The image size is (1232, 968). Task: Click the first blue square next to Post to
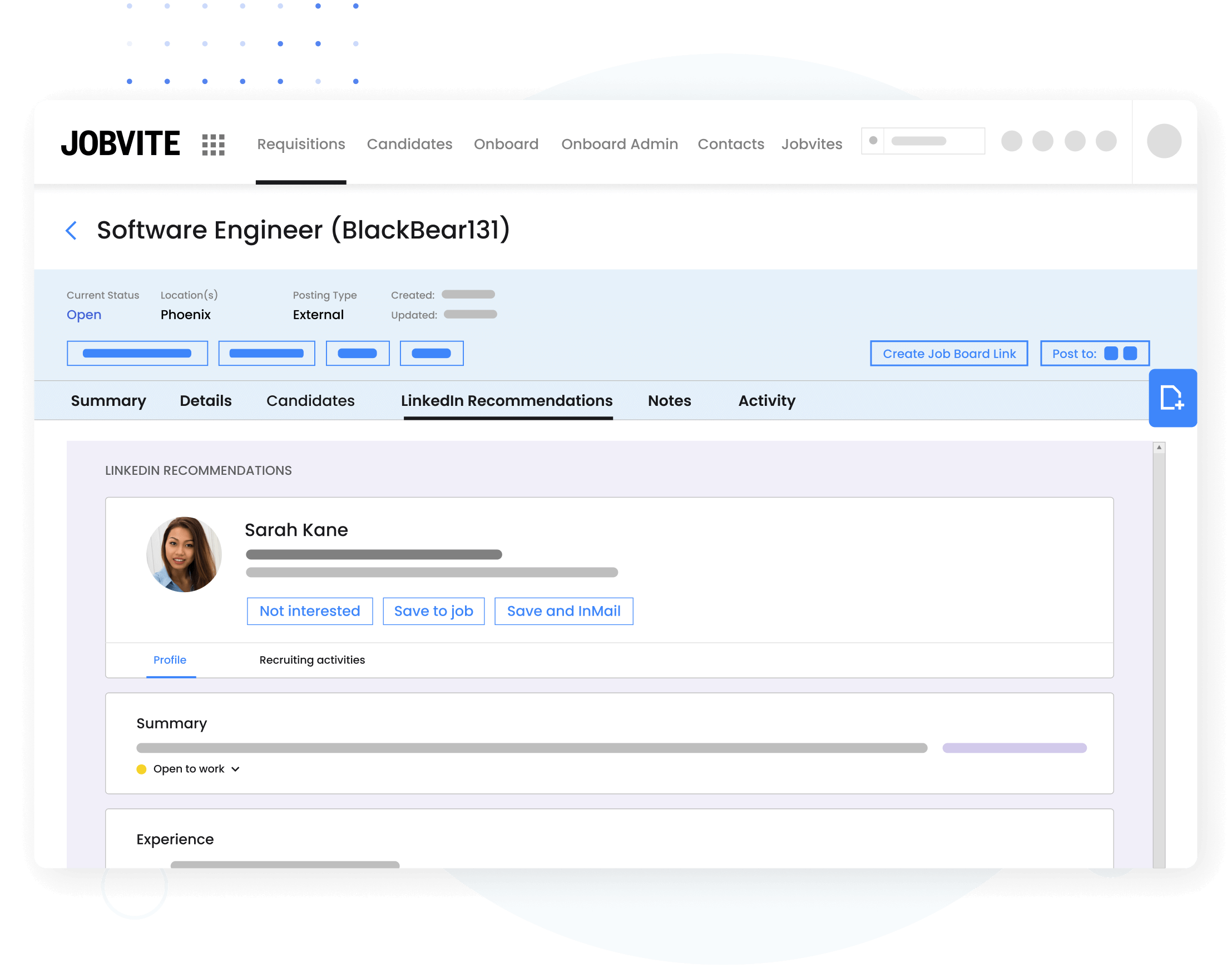(1111, 354)
